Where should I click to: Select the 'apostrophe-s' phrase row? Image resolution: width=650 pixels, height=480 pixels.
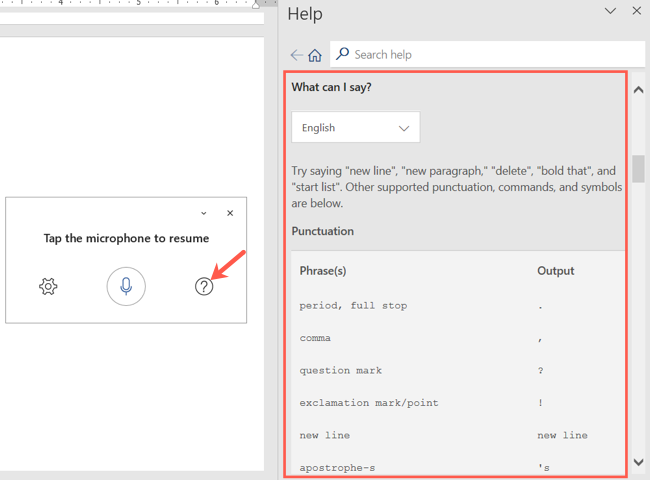458,468
